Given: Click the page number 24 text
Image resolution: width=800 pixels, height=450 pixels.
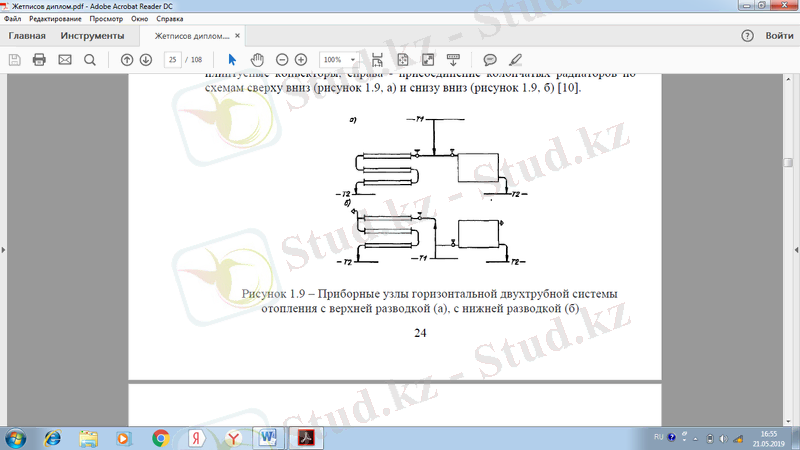Looking at the screenshot, I should pos(420,333).
